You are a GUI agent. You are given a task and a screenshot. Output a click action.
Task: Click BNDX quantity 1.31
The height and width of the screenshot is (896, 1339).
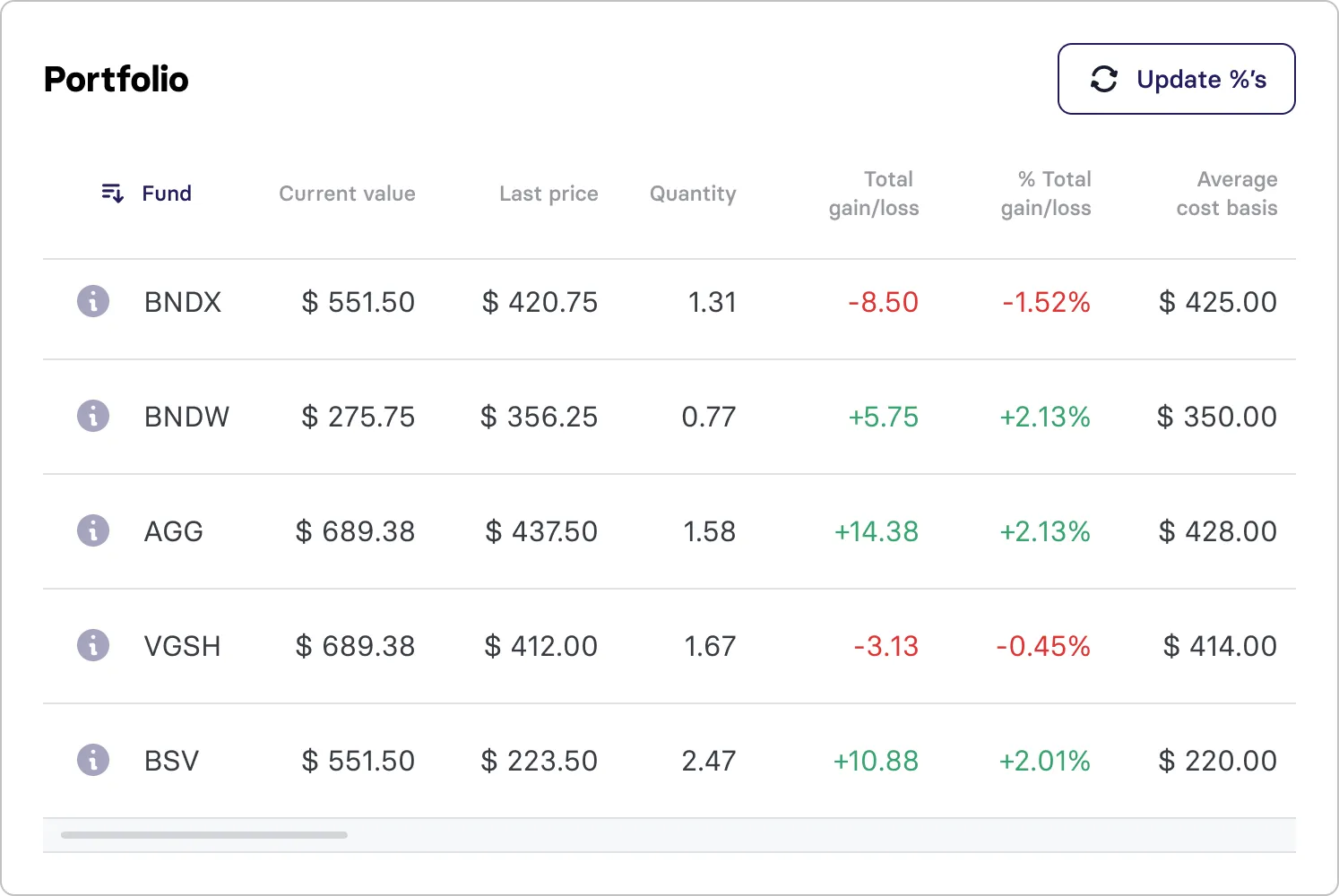point(713,302)
